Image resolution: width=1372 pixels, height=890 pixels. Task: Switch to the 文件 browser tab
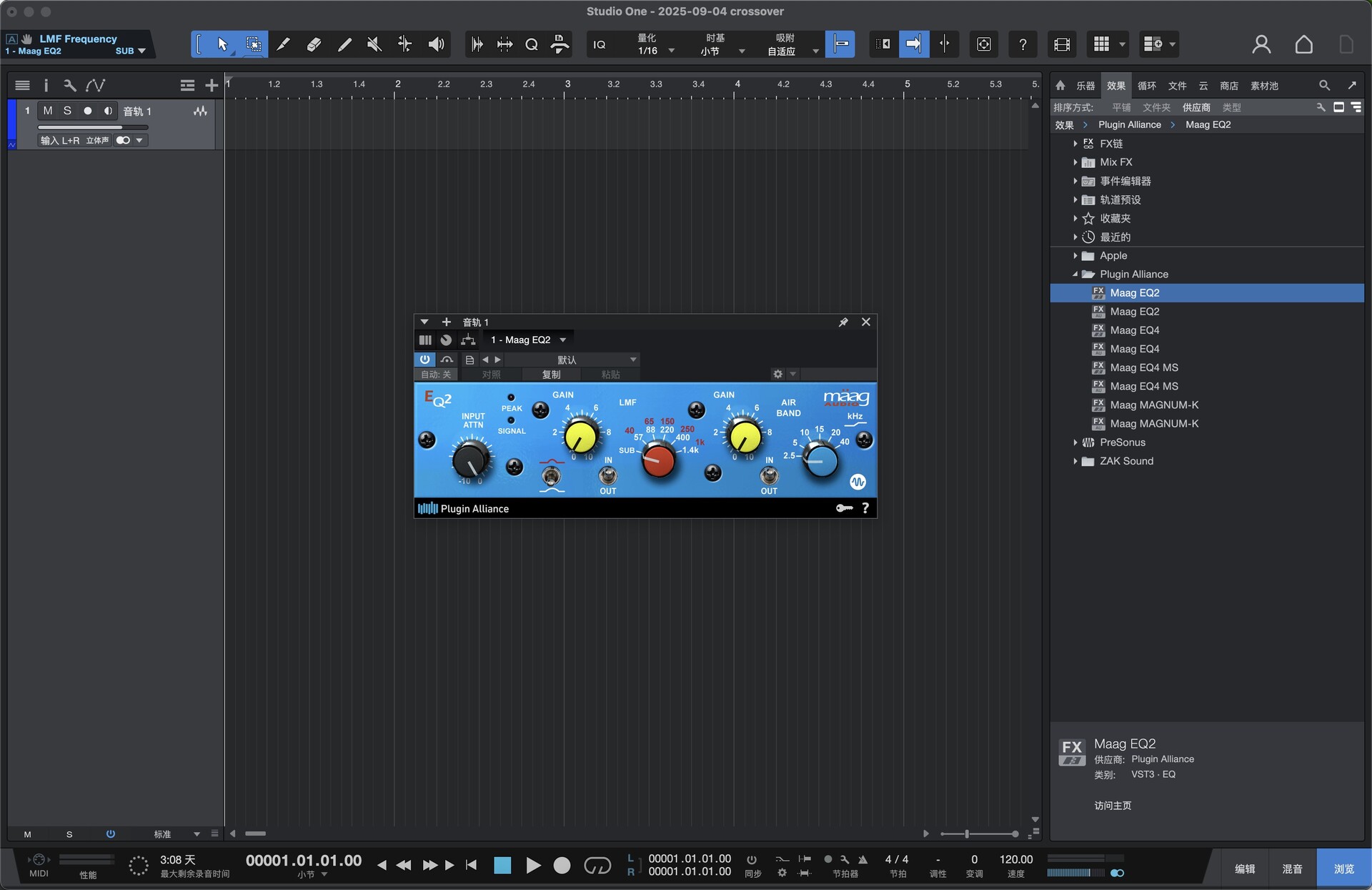[1177, 86]
